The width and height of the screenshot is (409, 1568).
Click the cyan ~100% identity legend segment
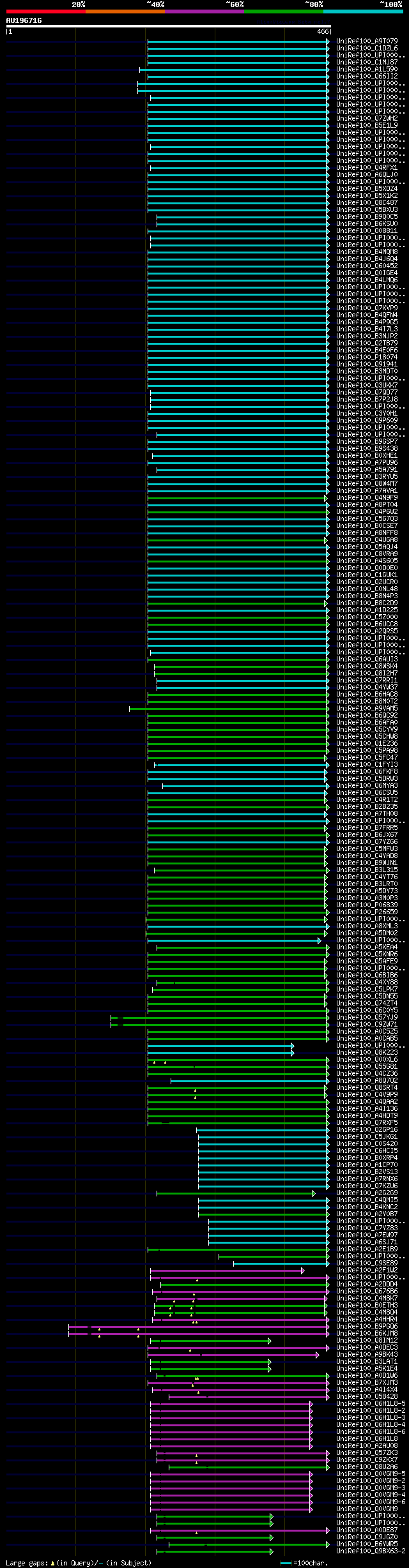tap(363, 11)
